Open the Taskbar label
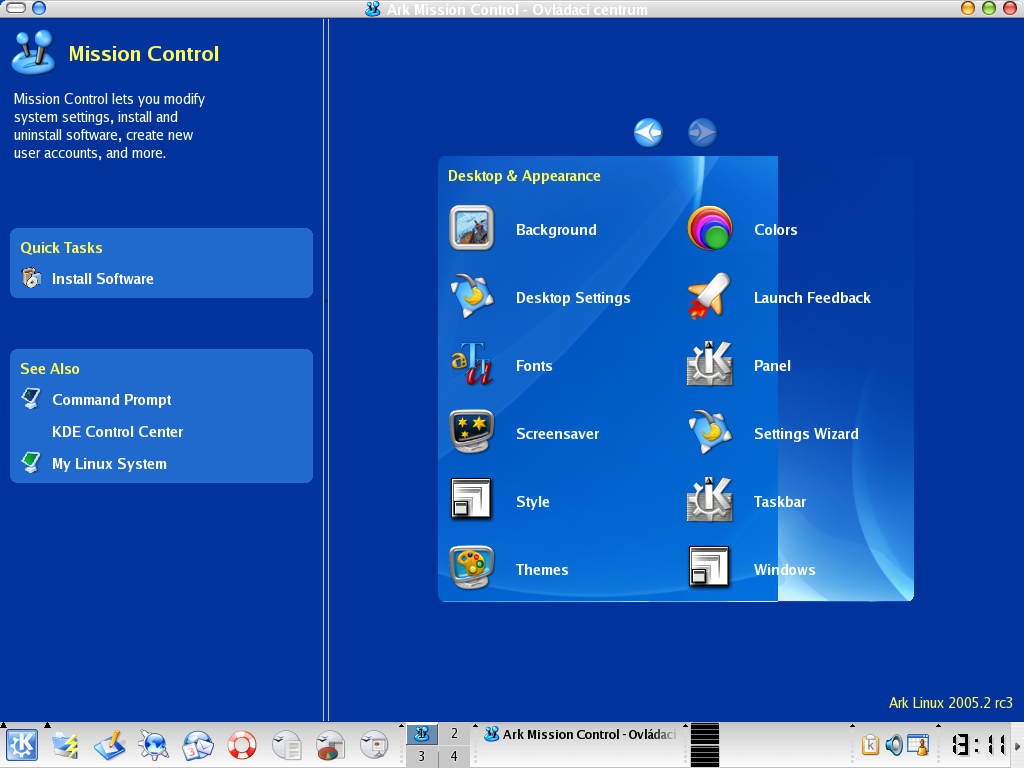The height and width of the screenshot is (768, 1024). [780, 502]
